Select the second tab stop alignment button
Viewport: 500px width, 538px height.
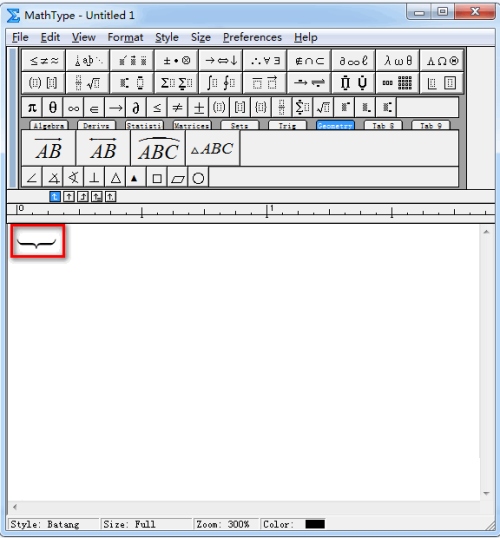[x=69, y=197]
